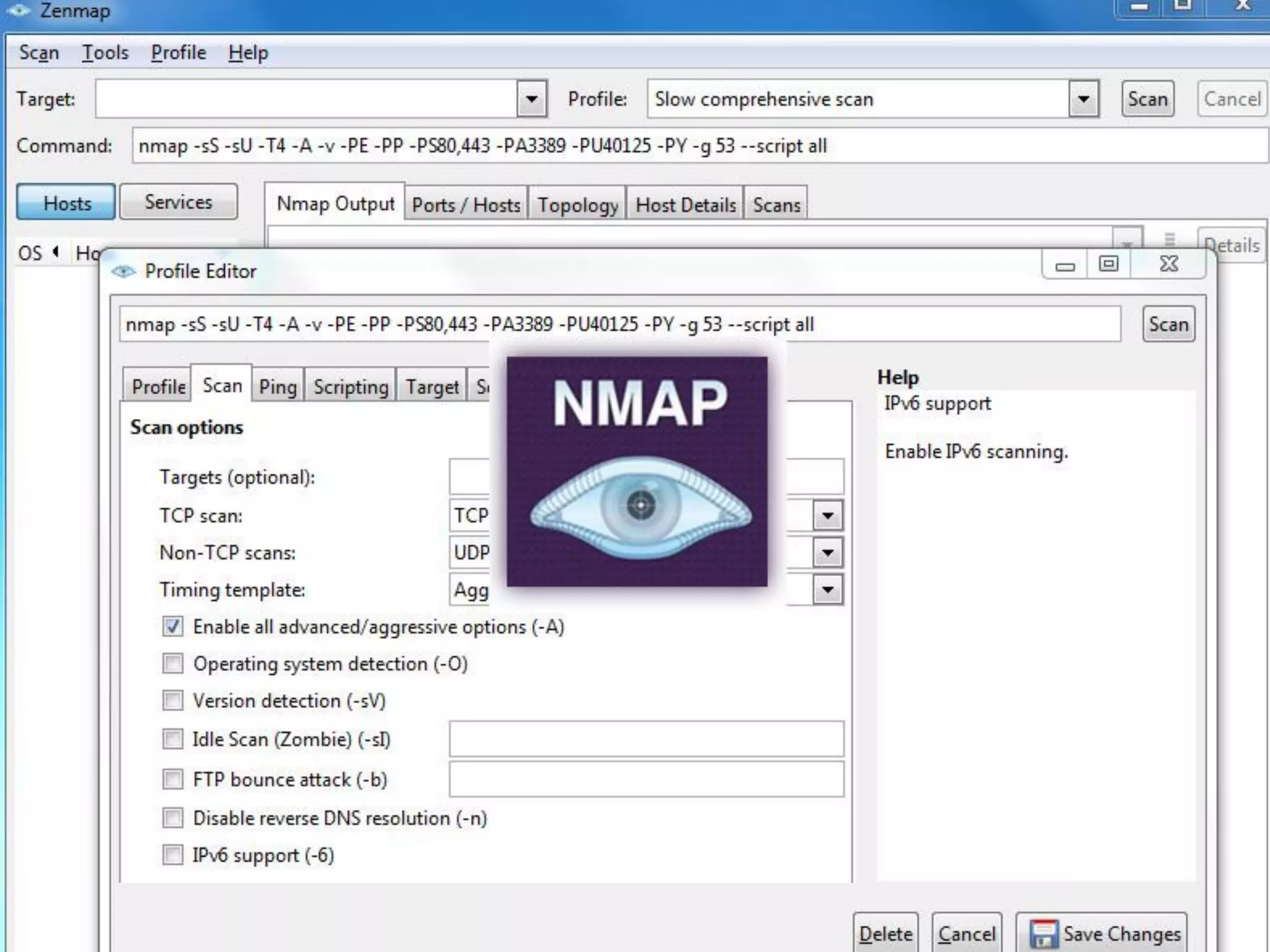Open the Tools menu
1270x952 pixels.
(x=105, y=53)
